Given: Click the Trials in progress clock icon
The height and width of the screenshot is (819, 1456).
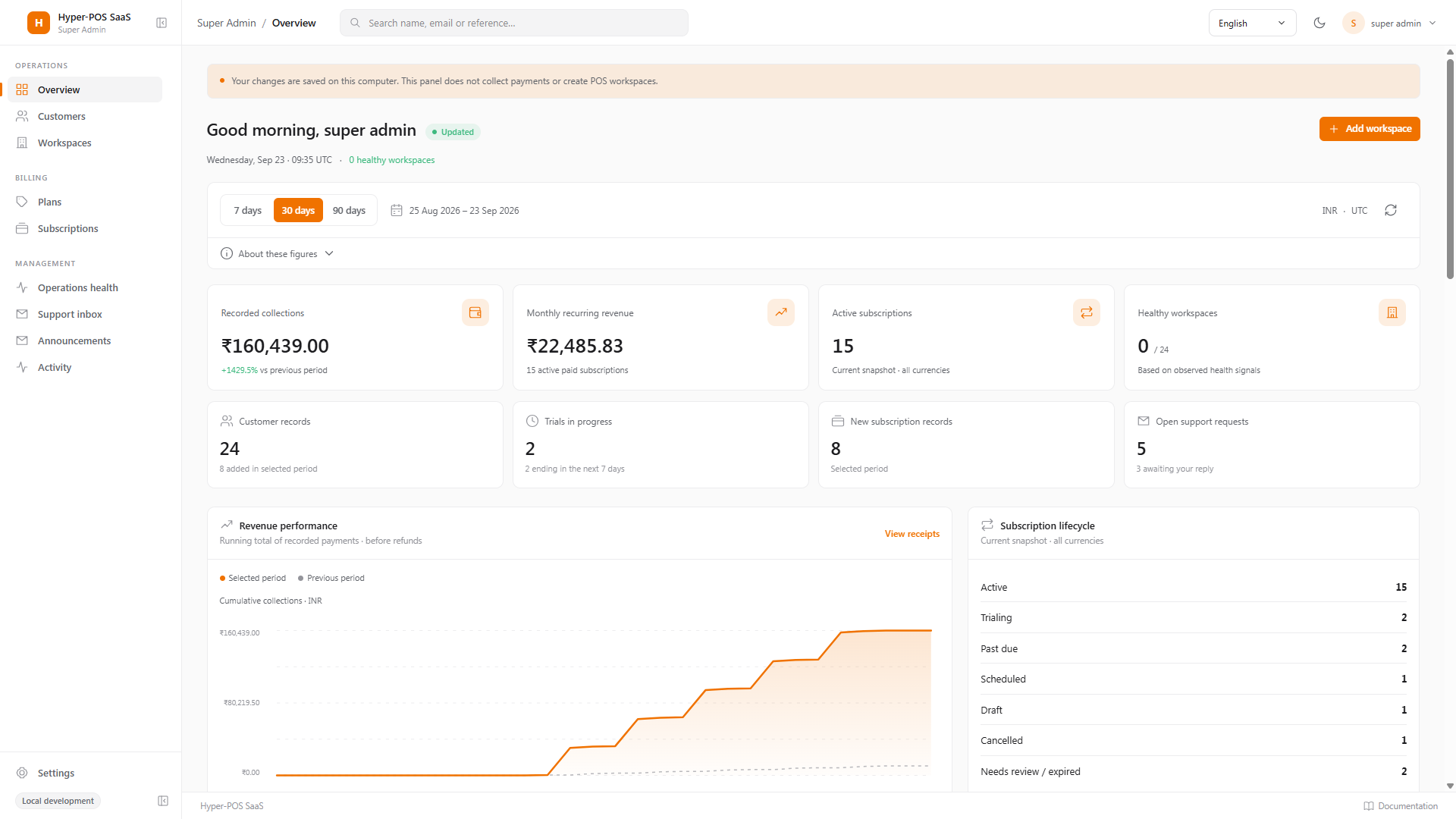Looking at the screenshot, I should pyautogui.click(x=532, y=421).
